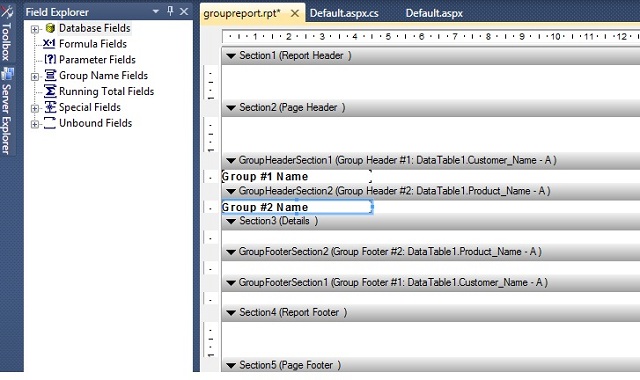Select Unbound Fields tree item

[96, 123]
